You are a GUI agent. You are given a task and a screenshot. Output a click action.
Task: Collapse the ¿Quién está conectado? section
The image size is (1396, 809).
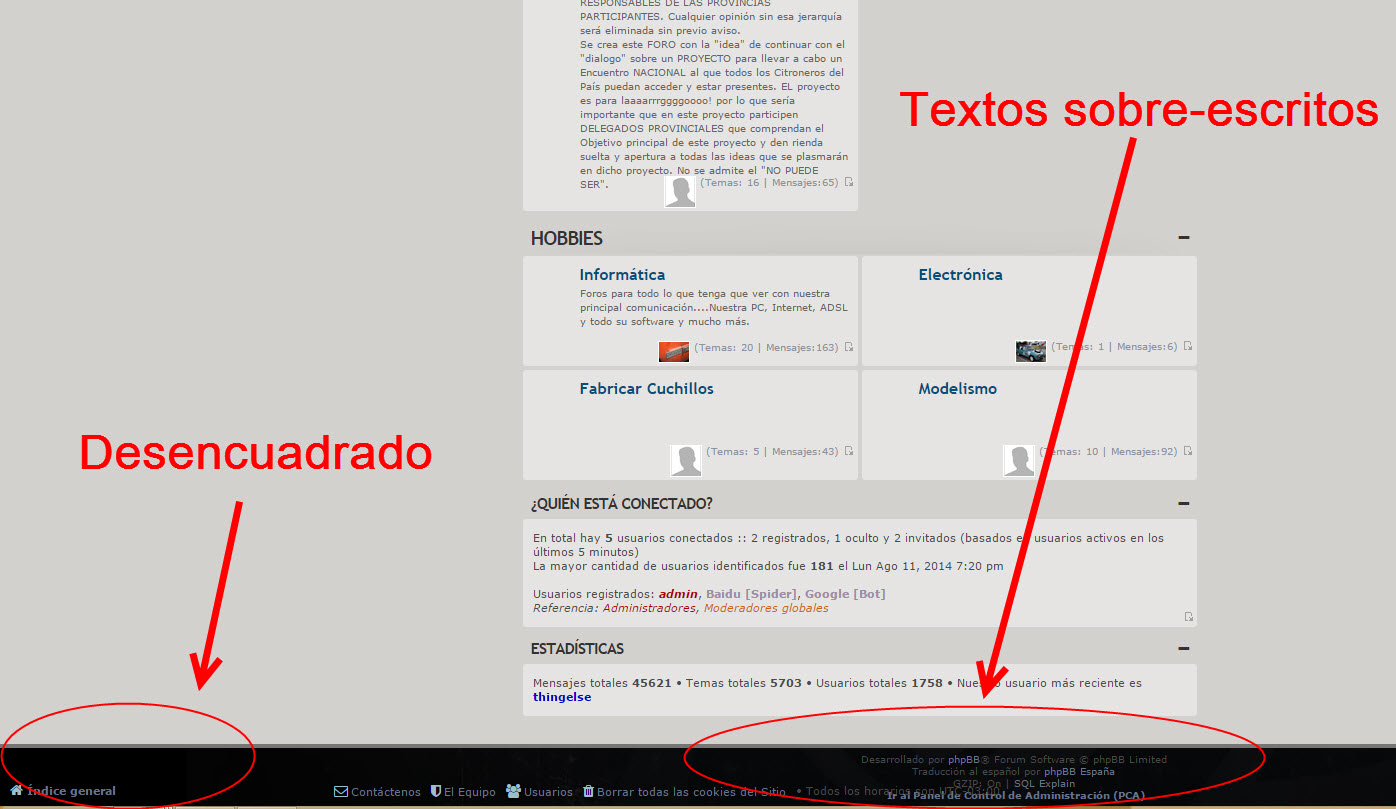(1184, 503)
